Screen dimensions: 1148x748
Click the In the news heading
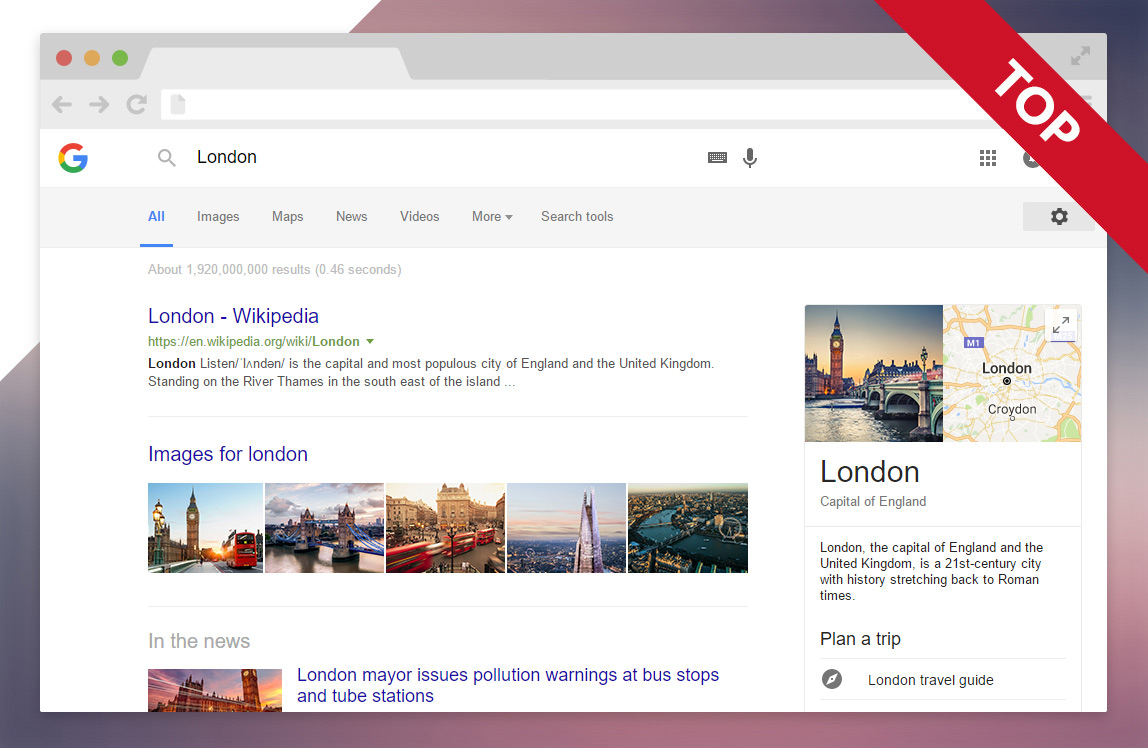(x=199, y=641)
